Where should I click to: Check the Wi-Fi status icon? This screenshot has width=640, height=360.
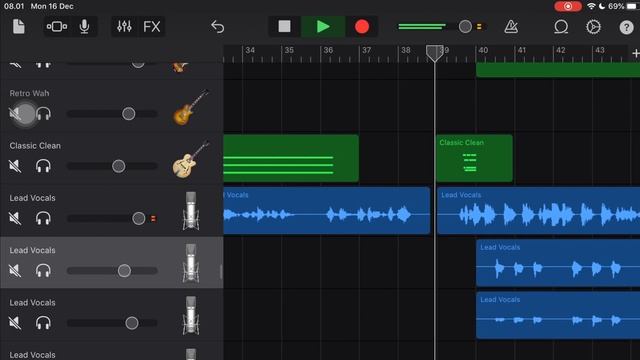591,7
